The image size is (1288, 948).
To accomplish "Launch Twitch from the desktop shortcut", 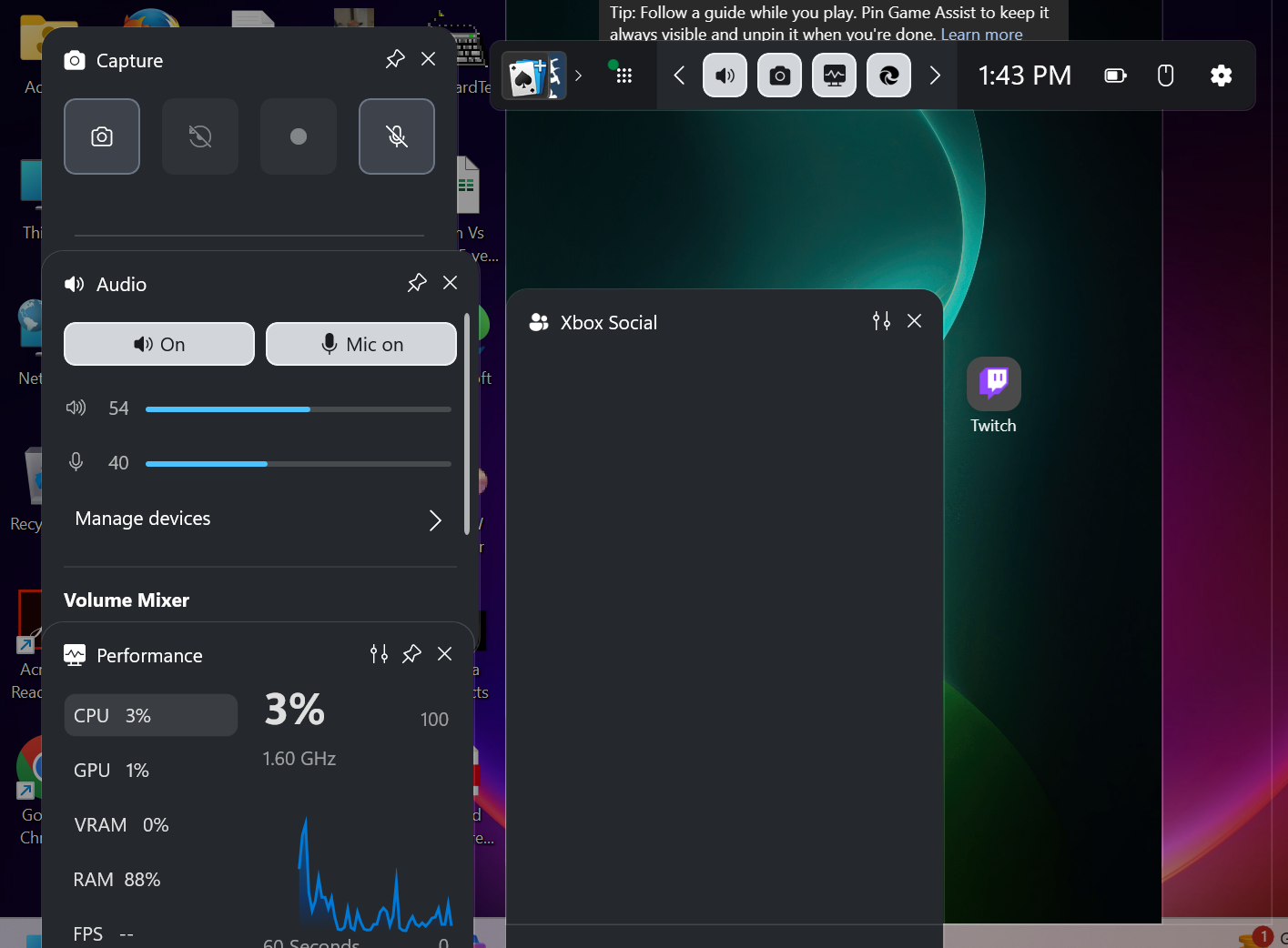I will (x=993, y=384).
